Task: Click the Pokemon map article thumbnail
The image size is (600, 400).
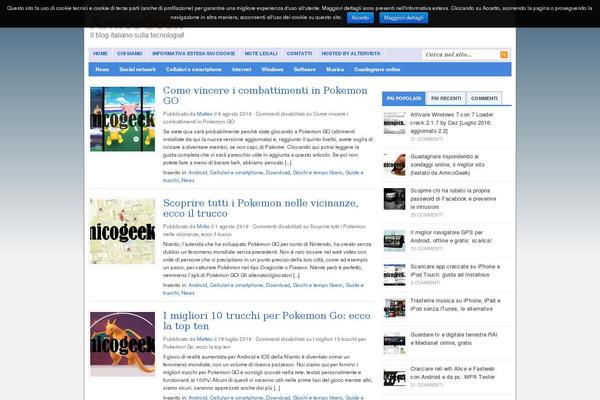Action: pyautogui.click(x=122, y=232)
